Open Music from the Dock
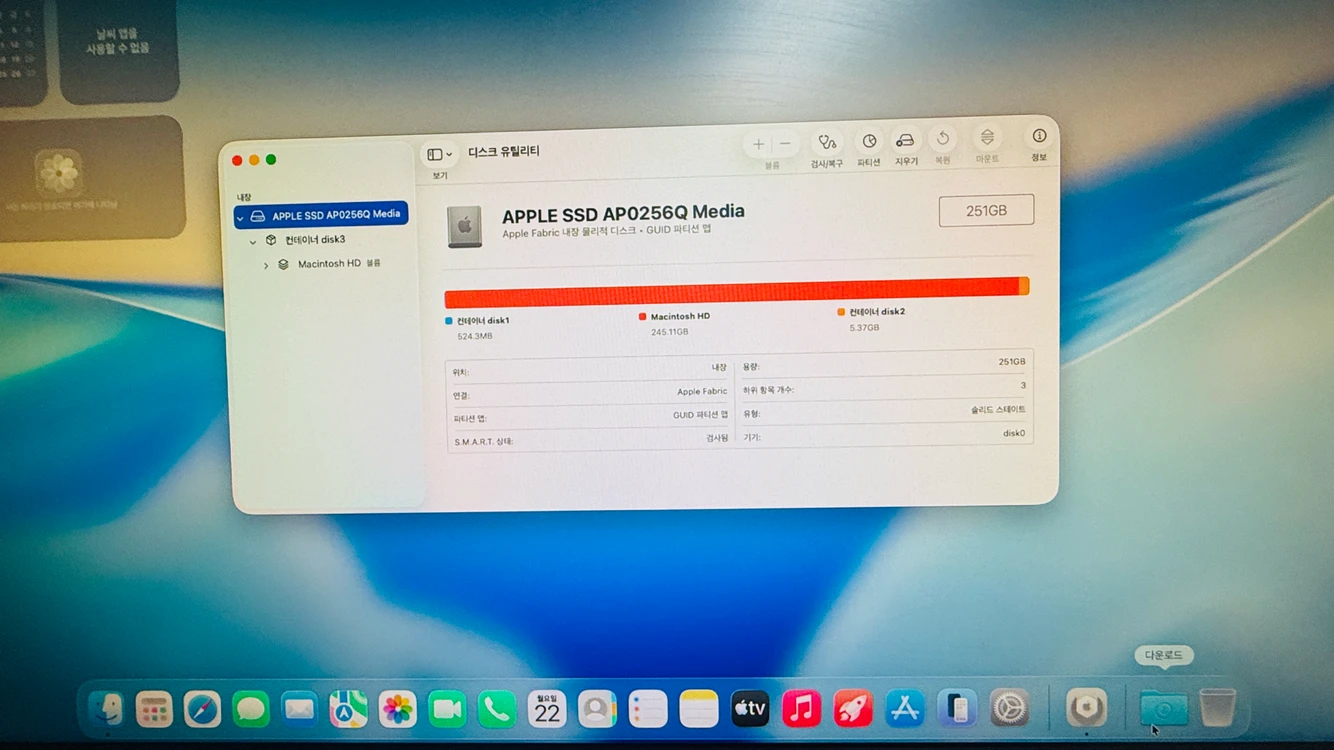Image resolution: width=1334 pixels, height=750 pixels. coord(801,709)
